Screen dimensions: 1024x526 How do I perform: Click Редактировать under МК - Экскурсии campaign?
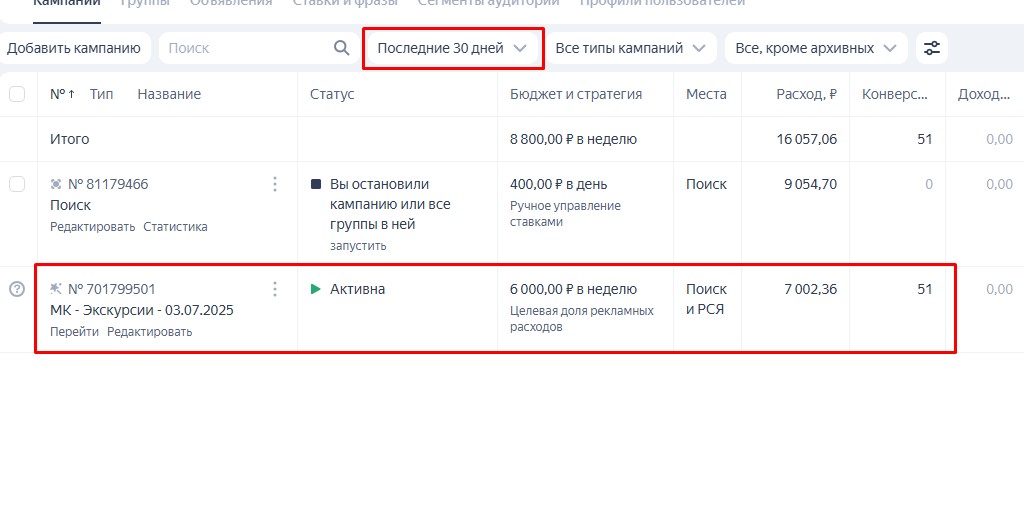150,331
